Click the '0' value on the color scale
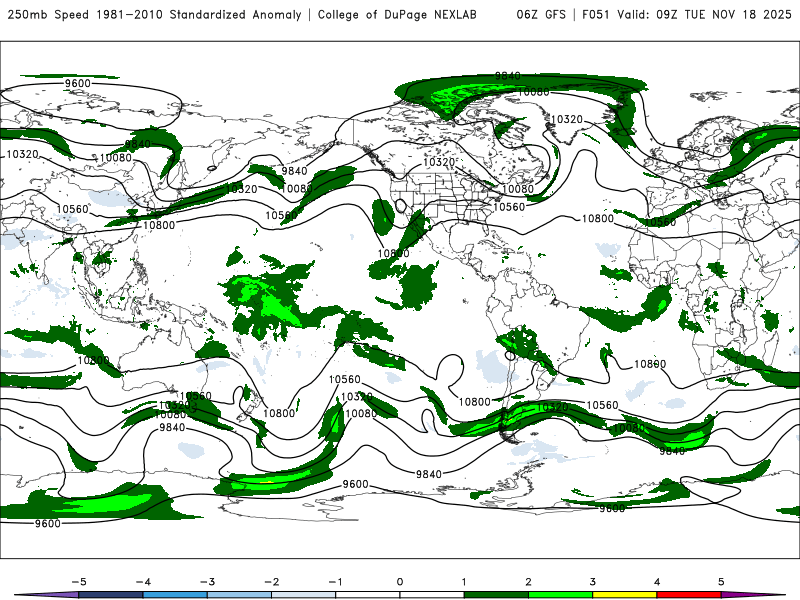 point(399,582)
